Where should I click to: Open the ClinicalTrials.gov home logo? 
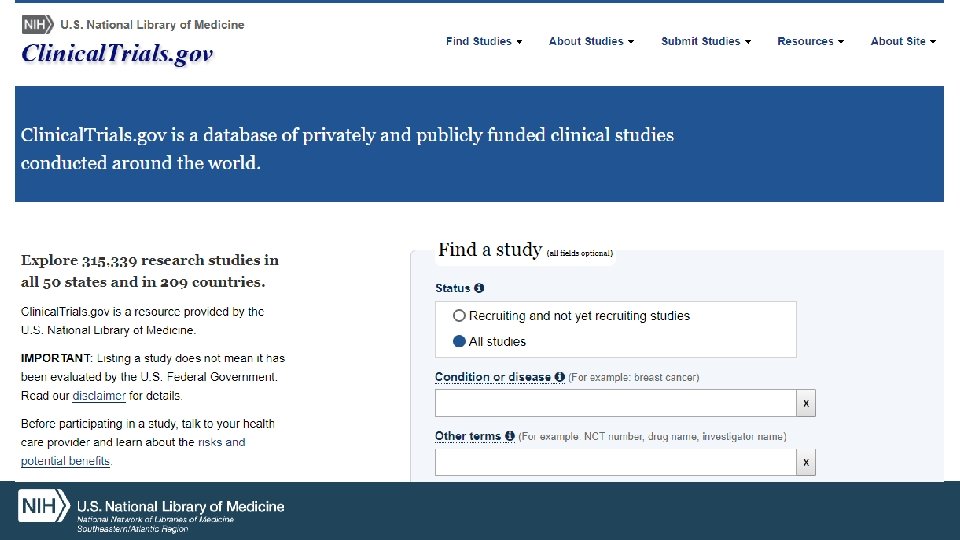point(117,53)
